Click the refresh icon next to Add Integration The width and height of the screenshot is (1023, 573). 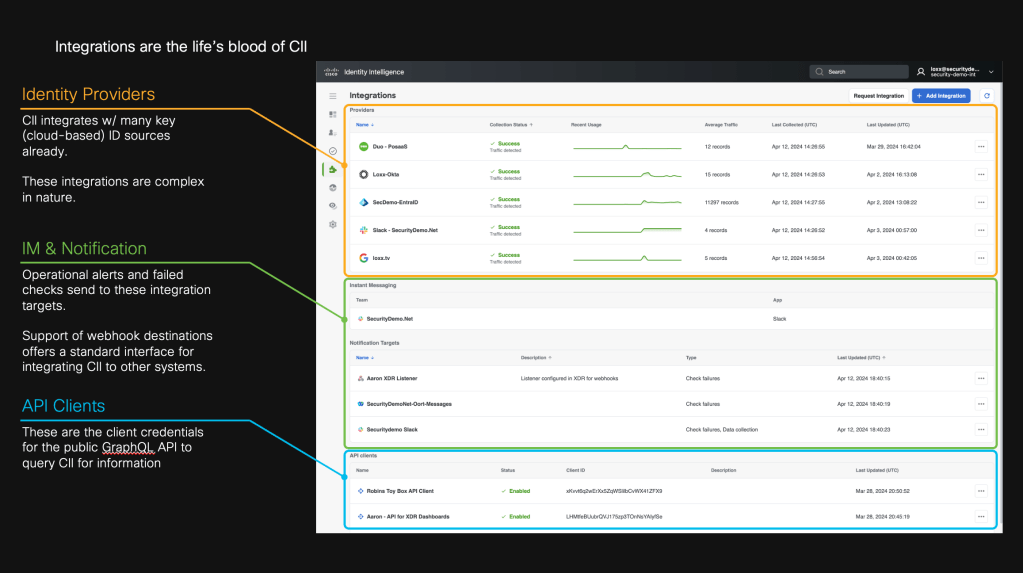[x=986, y=96]
